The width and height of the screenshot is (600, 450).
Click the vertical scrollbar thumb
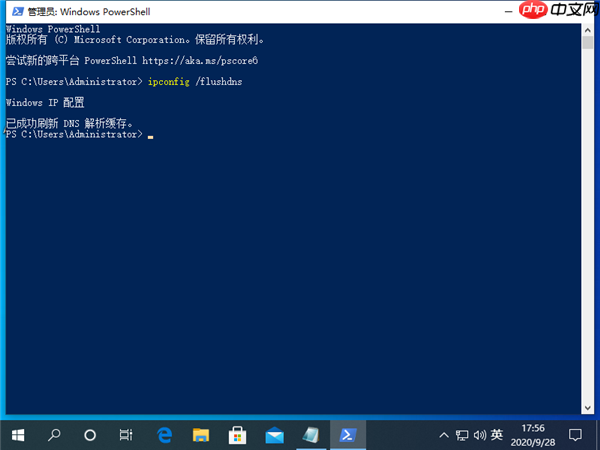click(587, 42)
